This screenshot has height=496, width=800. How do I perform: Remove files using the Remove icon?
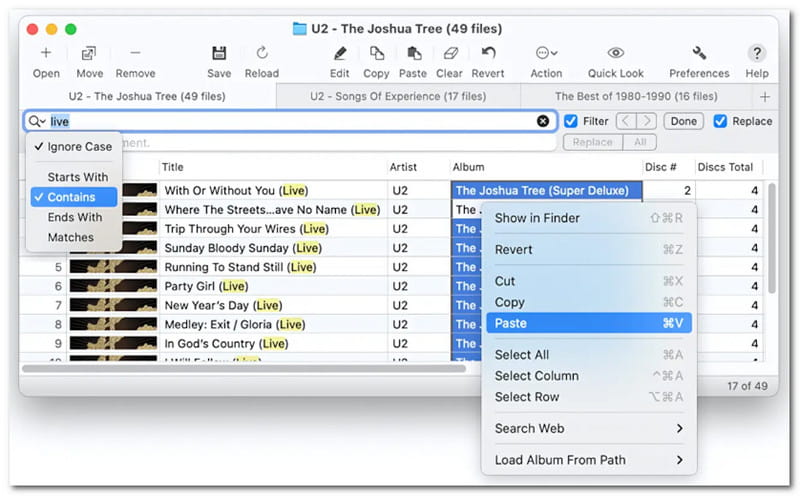pyautogui.click(x=135, y=53)
